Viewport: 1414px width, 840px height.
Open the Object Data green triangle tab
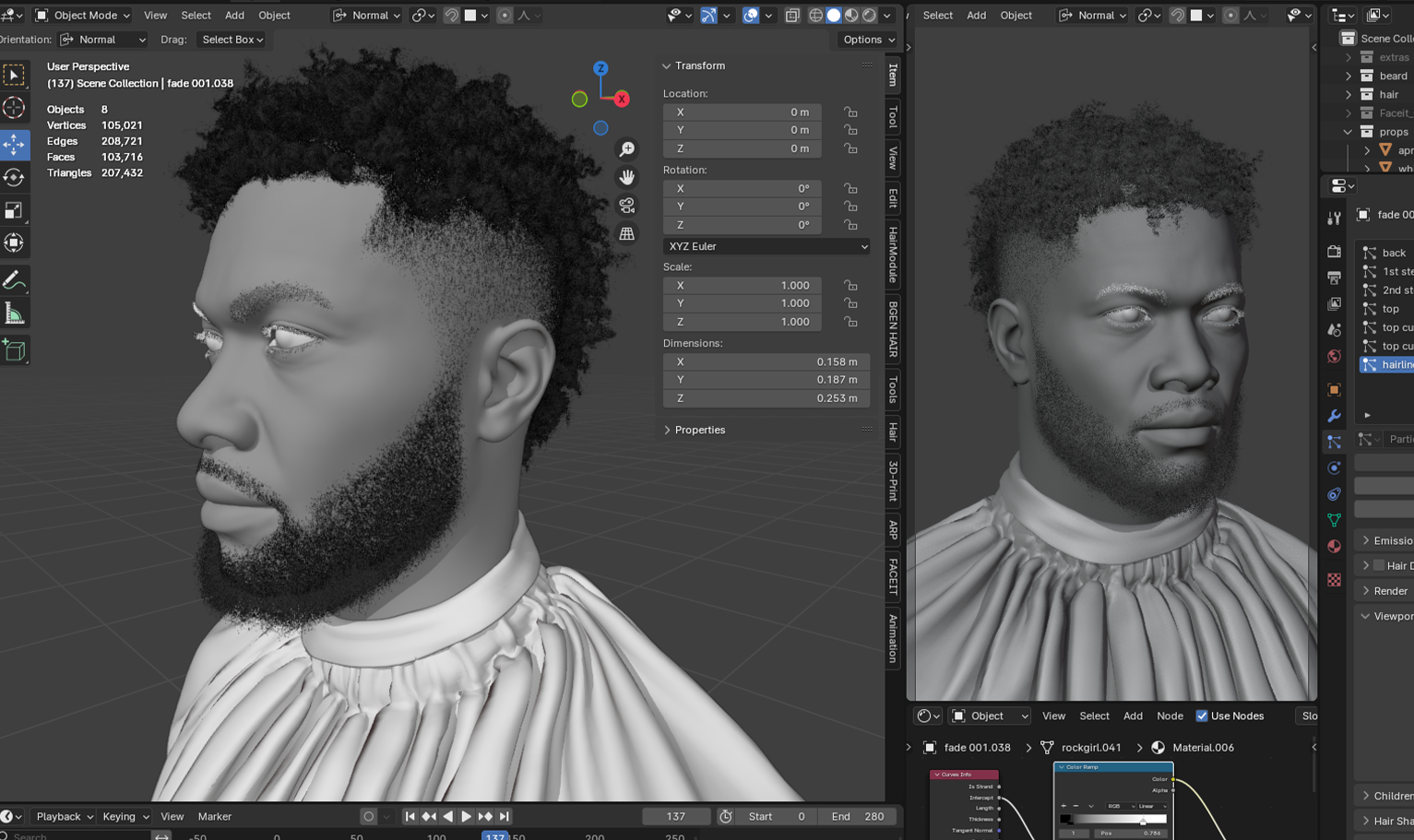(1334, 520)
